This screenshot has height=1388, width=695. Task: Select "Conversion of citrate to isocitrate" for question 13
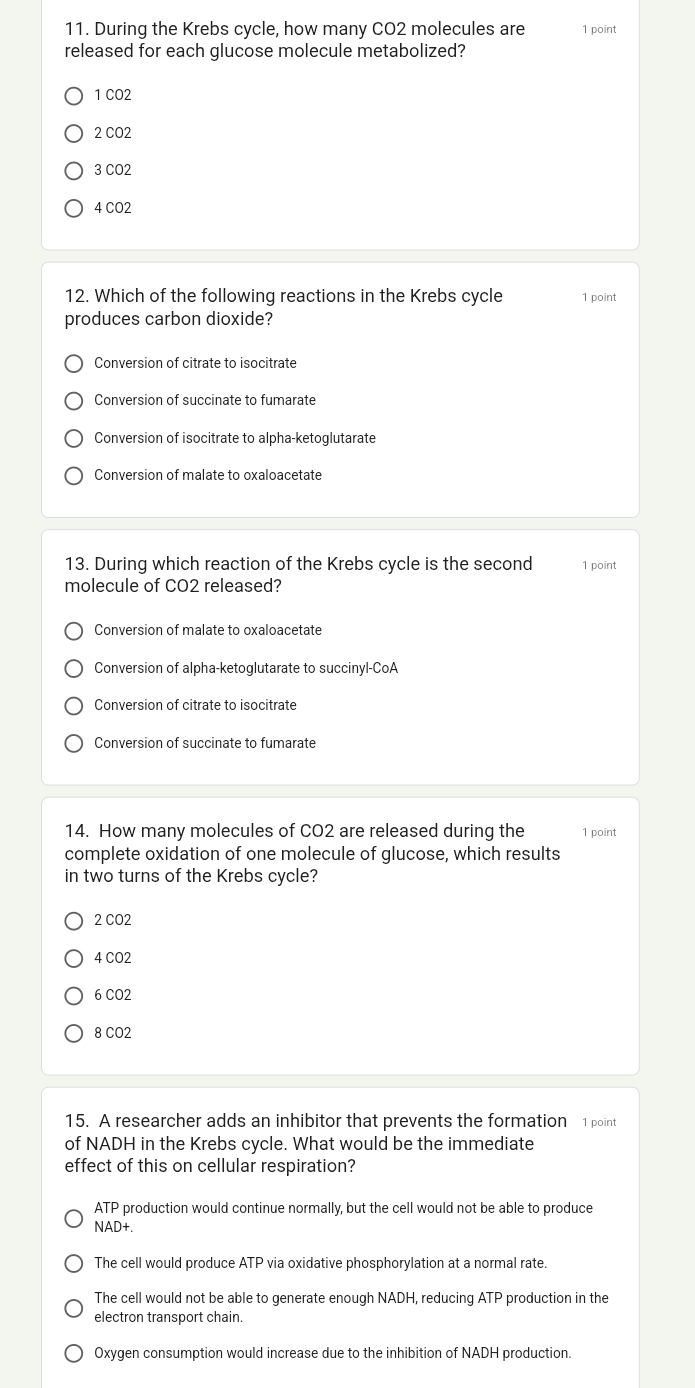click(73, 706)
